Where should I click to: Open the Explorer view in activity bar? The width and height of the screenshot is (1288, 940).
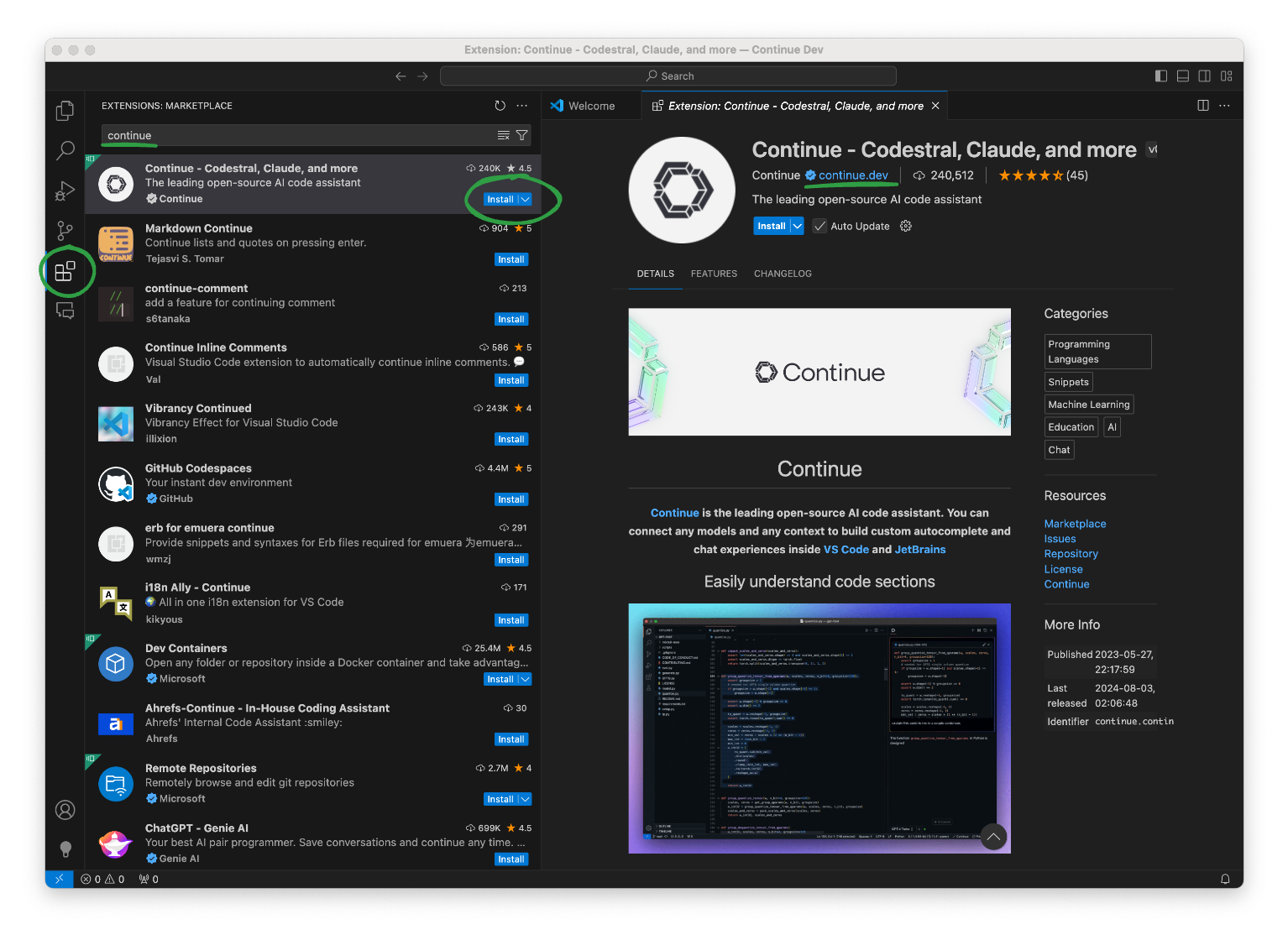pos(65,111)
